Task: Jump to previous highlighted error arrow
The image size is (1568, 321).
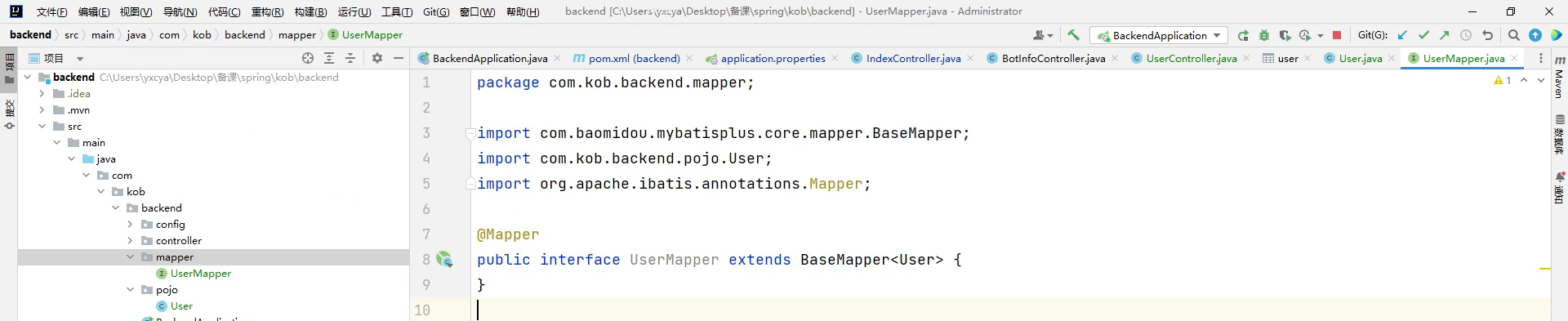Action: [x=1524, y=80]
